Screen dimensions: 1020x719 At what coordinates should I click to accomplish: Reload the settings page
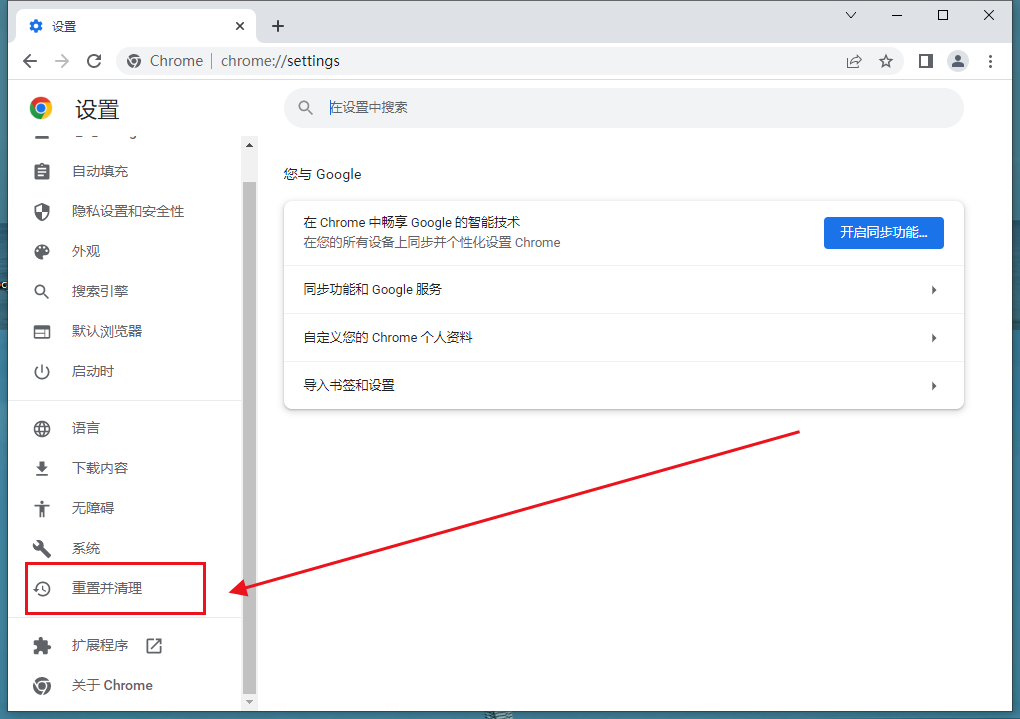[x=94, y=61]
